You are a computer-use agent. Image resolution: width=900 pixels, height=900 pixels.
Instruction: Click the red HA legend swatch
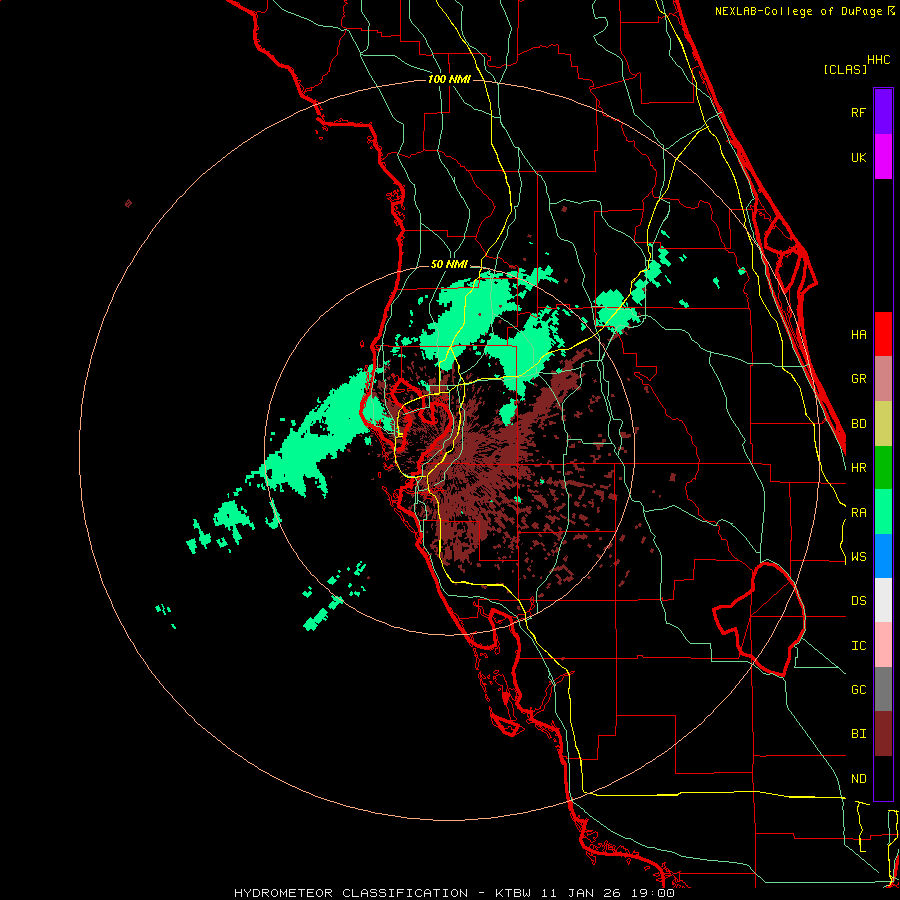tap(883, 334)
